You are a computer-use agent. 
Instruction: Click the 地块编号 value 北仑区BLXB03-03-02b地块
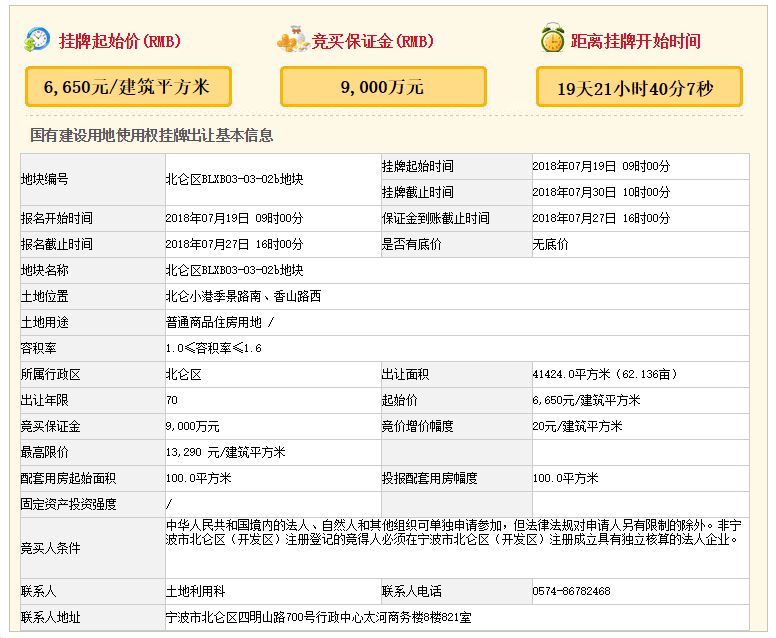(234, 179)
